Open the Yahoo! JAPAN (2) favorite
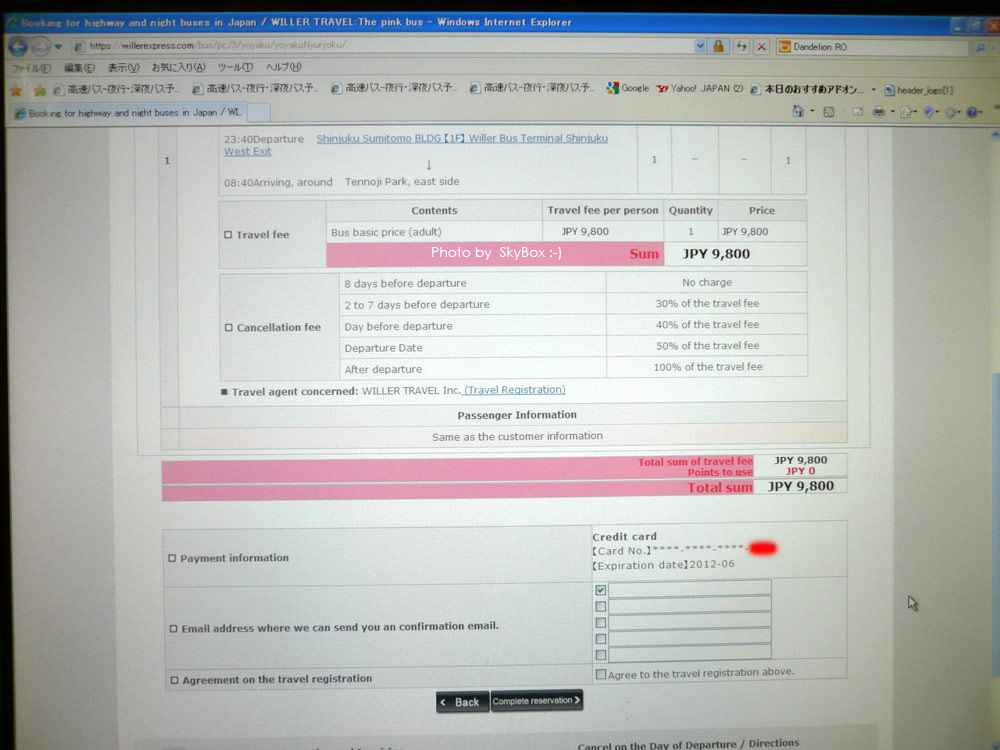 700,88
